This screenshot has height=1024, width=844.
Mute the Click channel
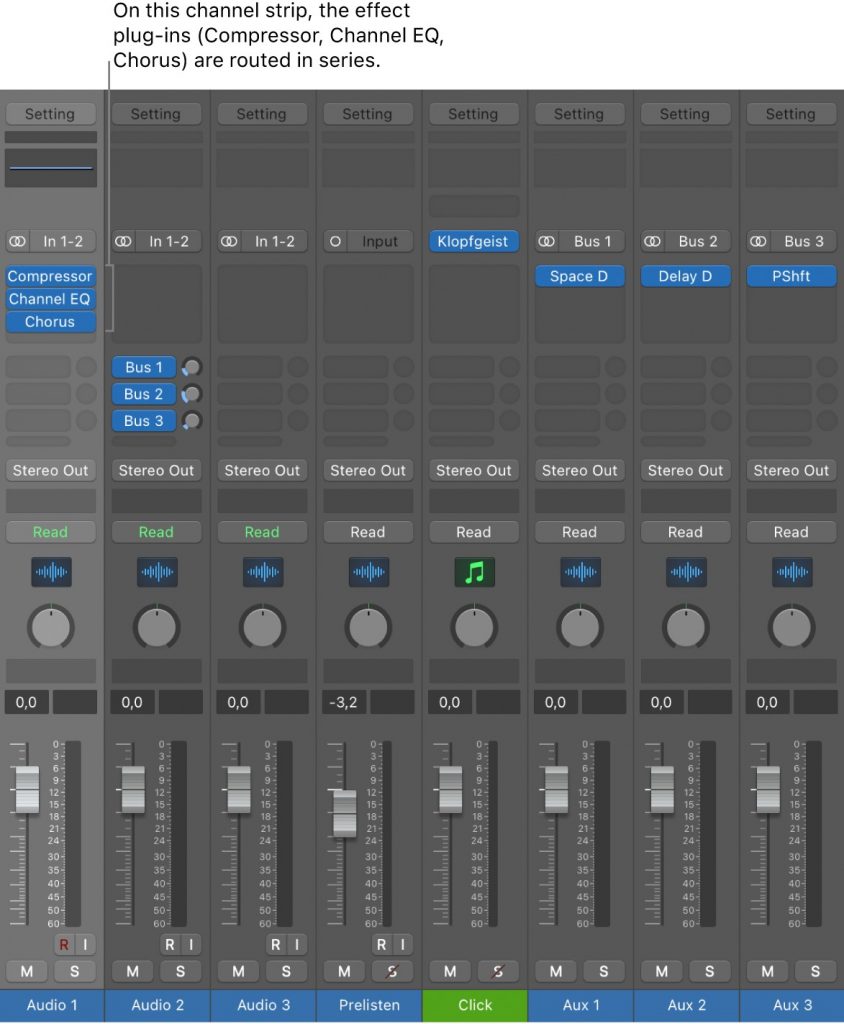click(450, 971)
